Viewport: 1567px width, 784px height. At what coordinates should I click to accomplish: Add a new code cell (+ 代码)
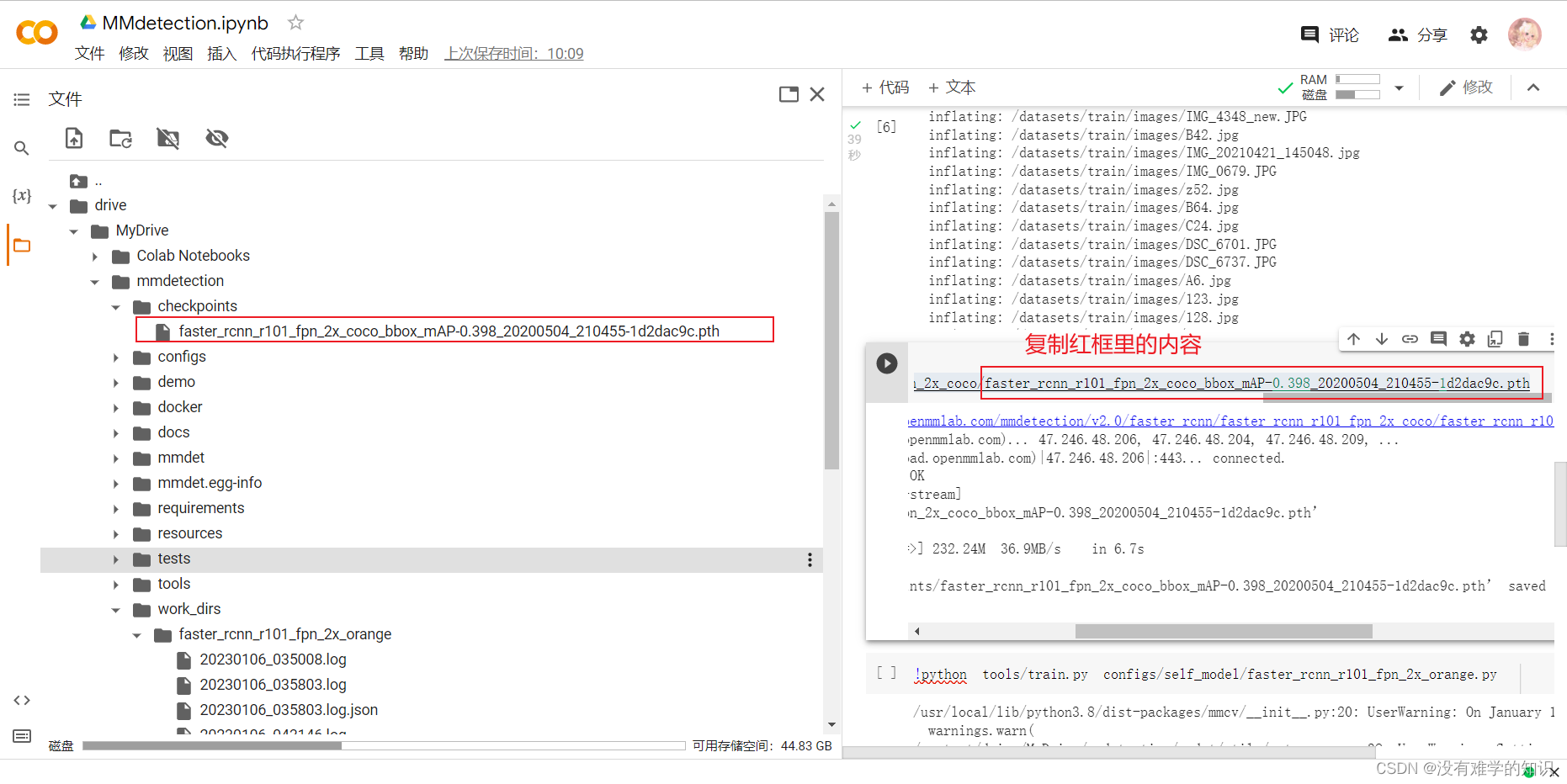885,87
